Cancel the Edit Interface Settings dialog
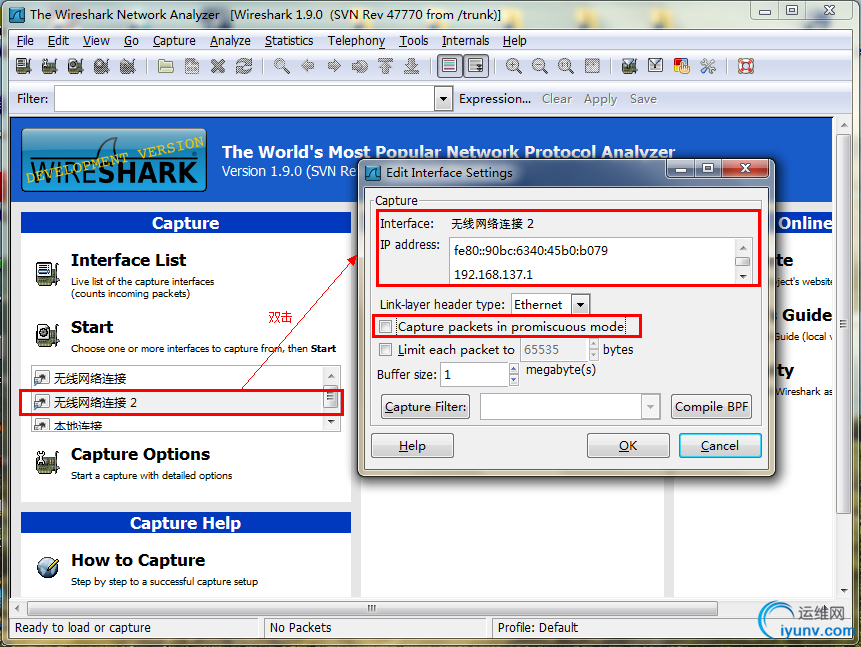 (x=720, y=445)
